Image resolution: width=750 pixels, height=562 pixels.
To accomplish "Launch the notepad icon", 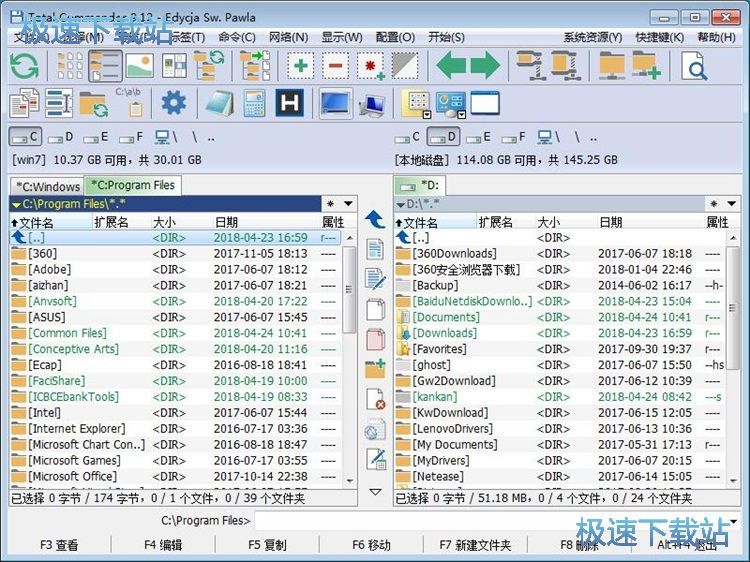I will pos(220,103).
